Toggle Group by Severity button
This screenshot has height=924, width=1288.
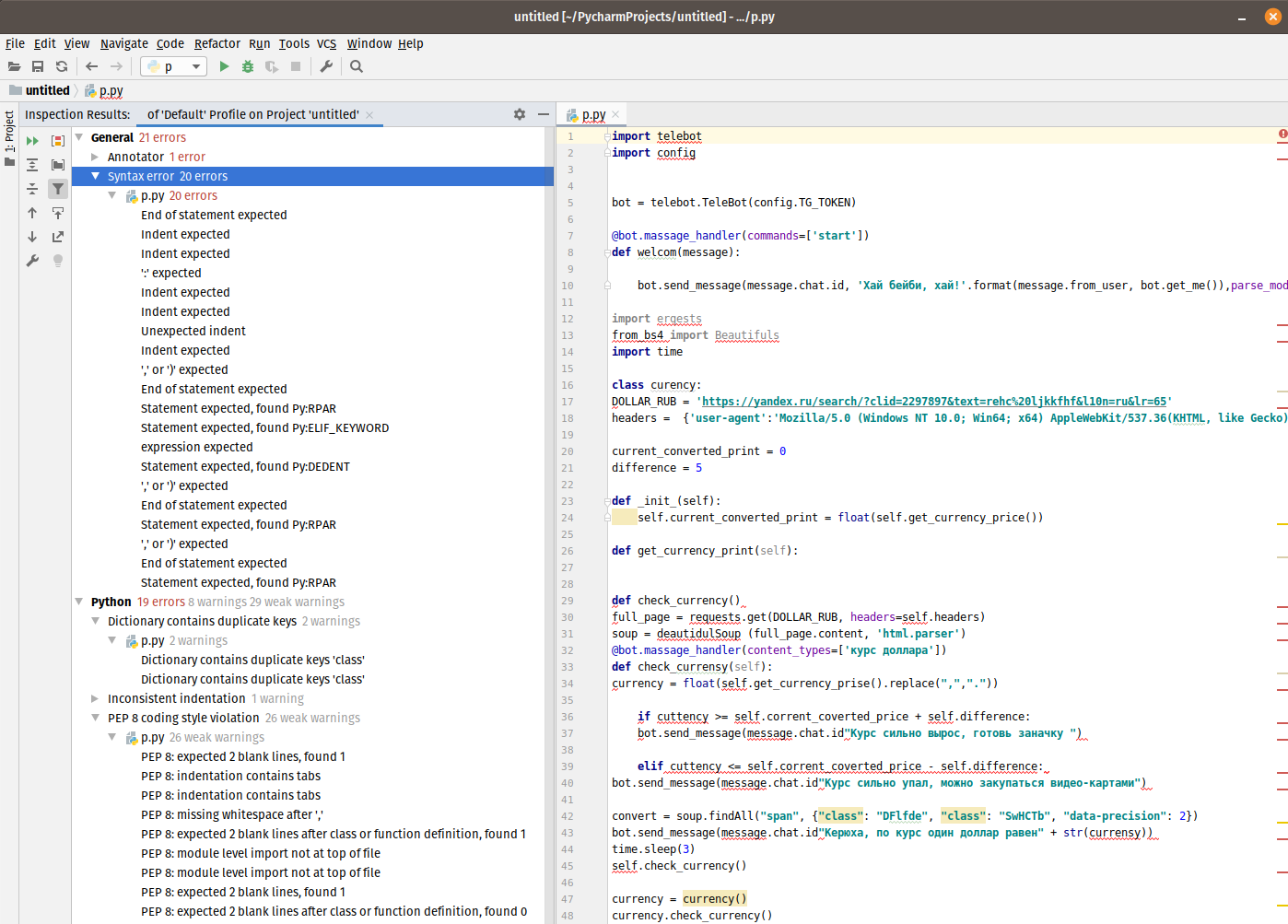[58, 141]
